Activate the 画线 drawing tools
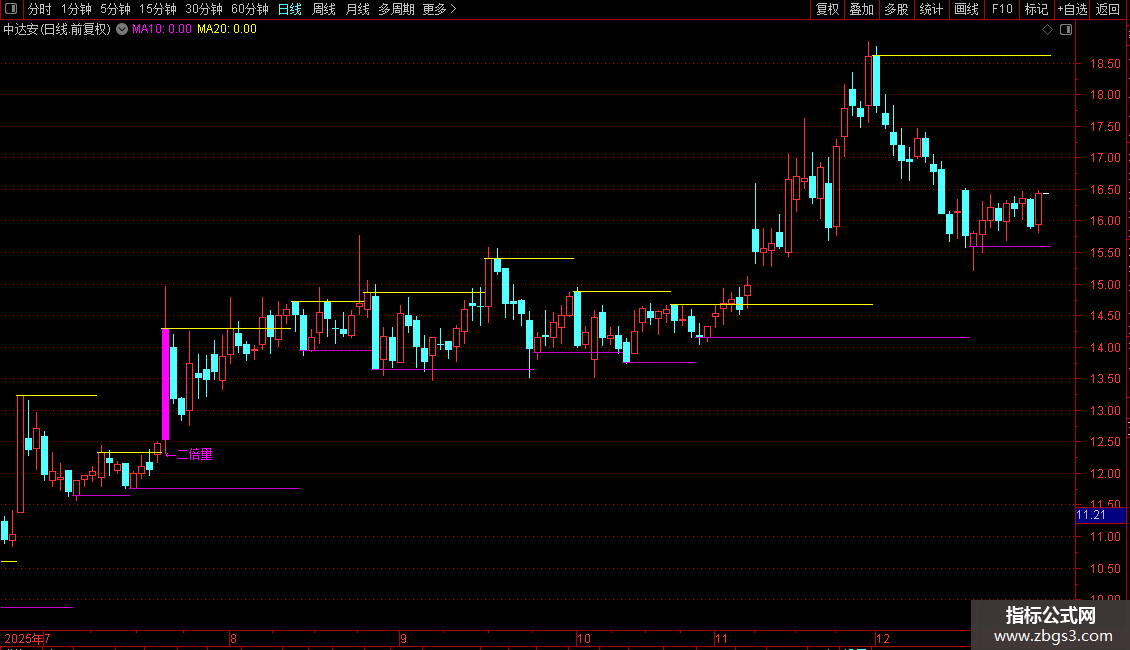 [966, 9]
